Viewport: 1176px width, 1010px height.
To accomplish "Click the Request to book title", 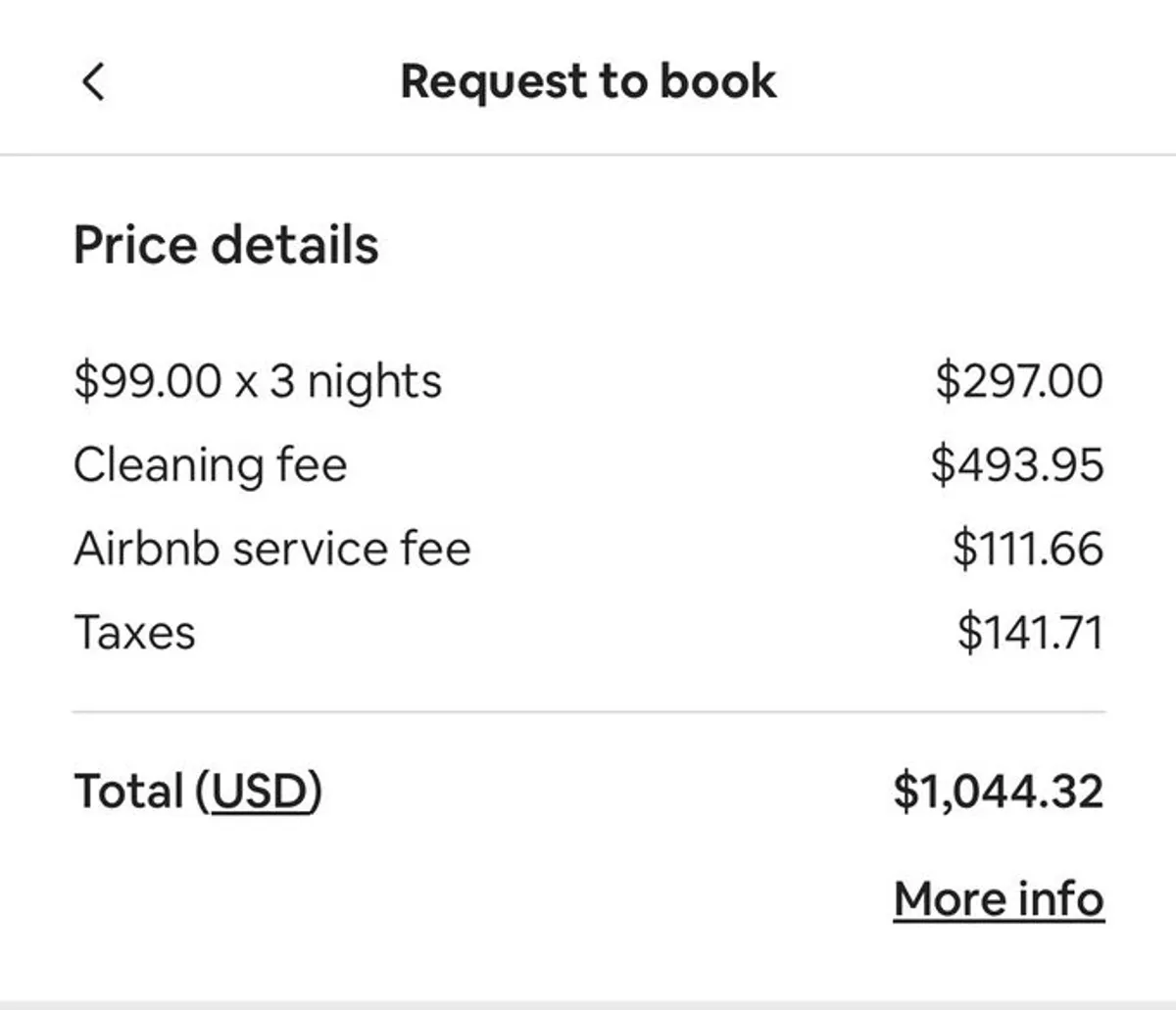I will point(588,81).
